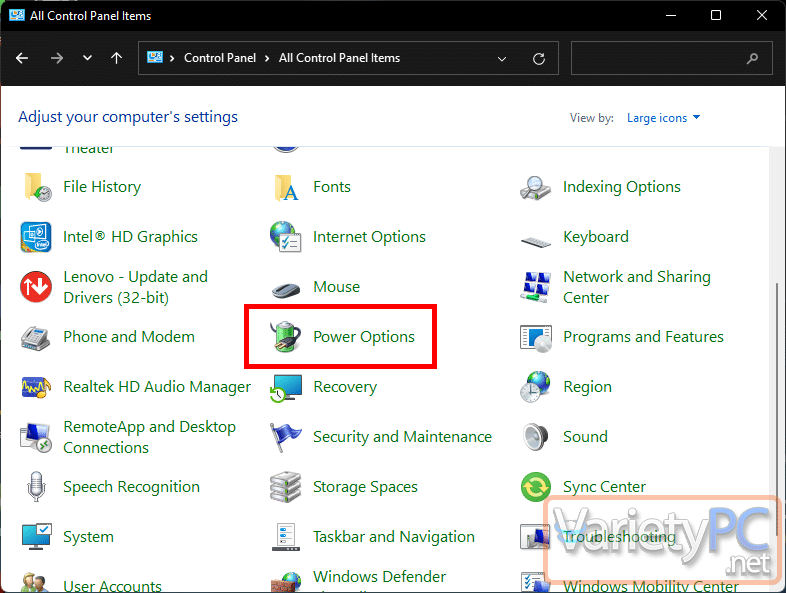Open the Indexing Options link
786x593 pixels.
pyautogui.click(x=622, y=187)
